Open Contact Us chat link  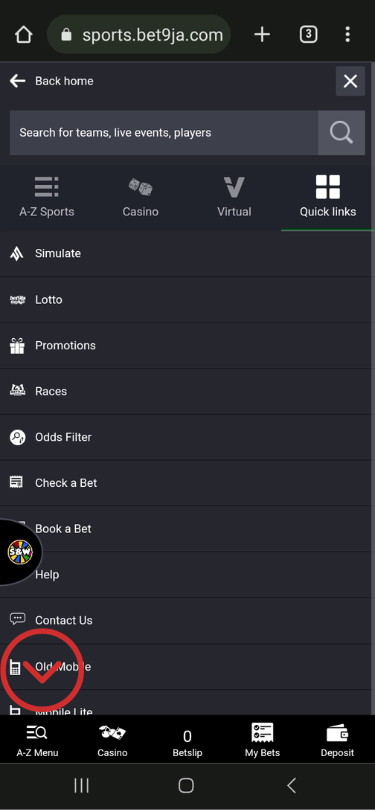pos(188,620)
